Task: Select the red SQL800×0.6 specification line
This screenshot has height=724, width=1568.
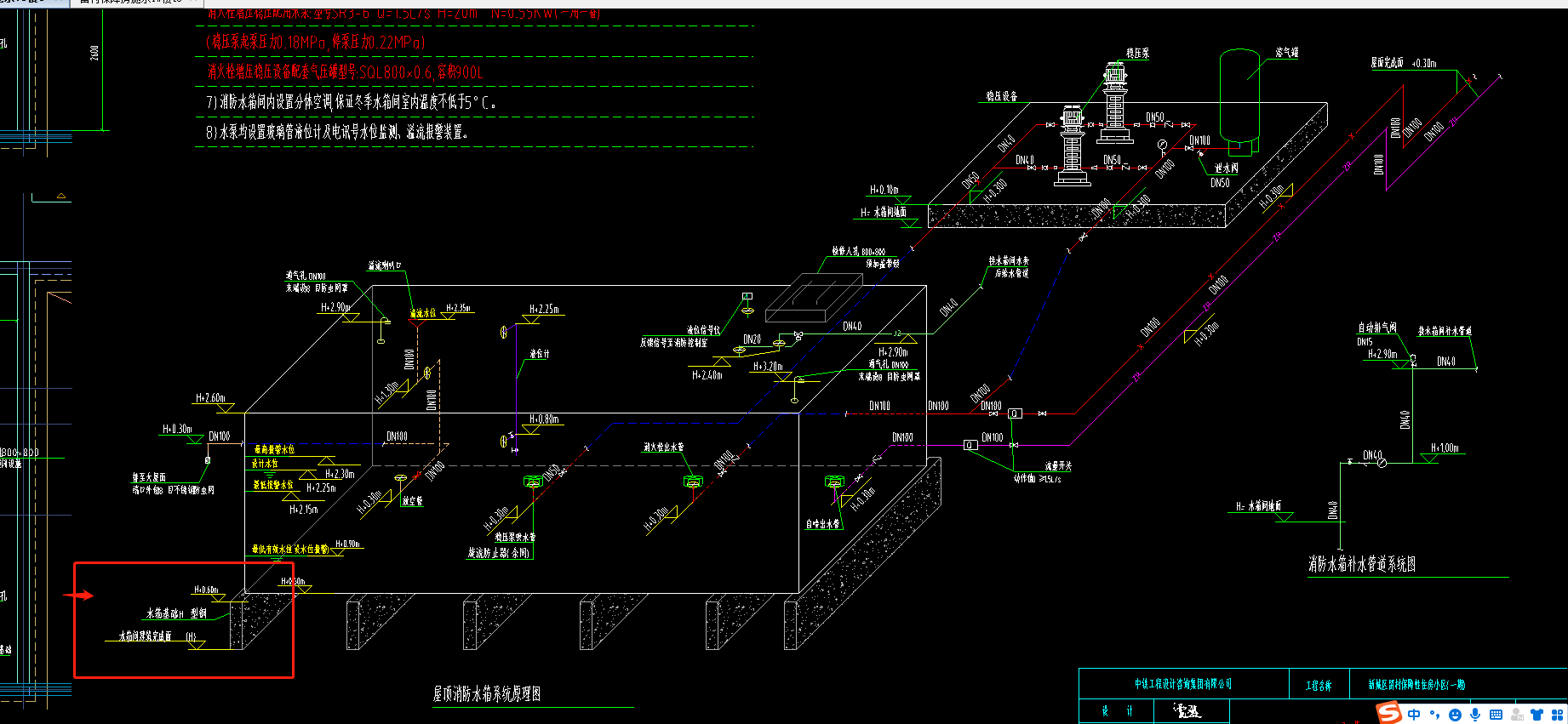Action: pos(345,71)
